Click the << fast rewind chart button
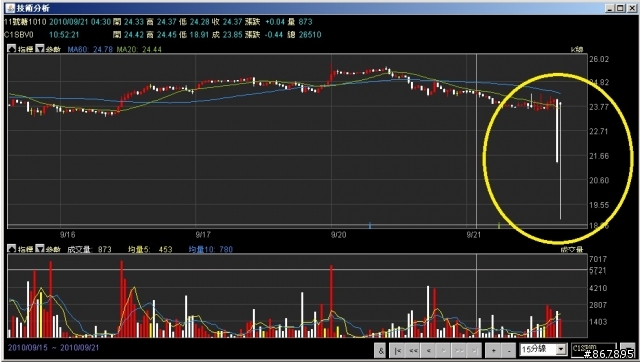Image resolution: width=640 pixels, height=362 pixels. 413,350
